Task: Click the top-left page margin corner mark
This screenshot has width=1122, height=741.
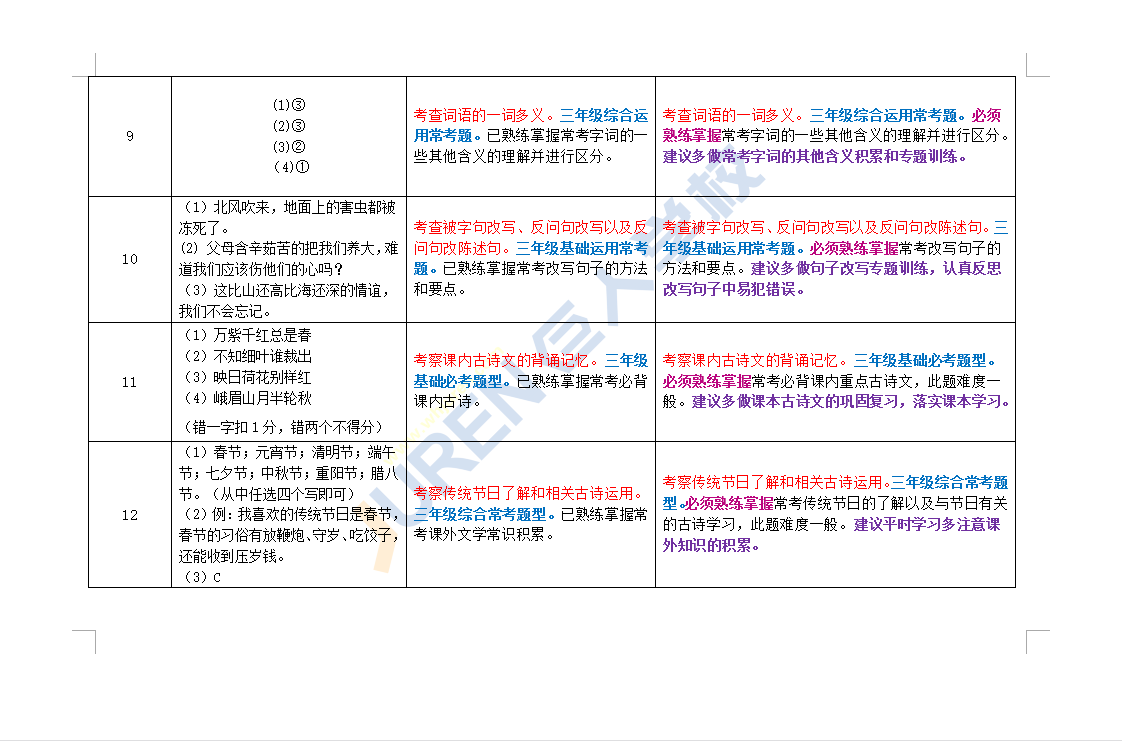Action: point(87,66)
